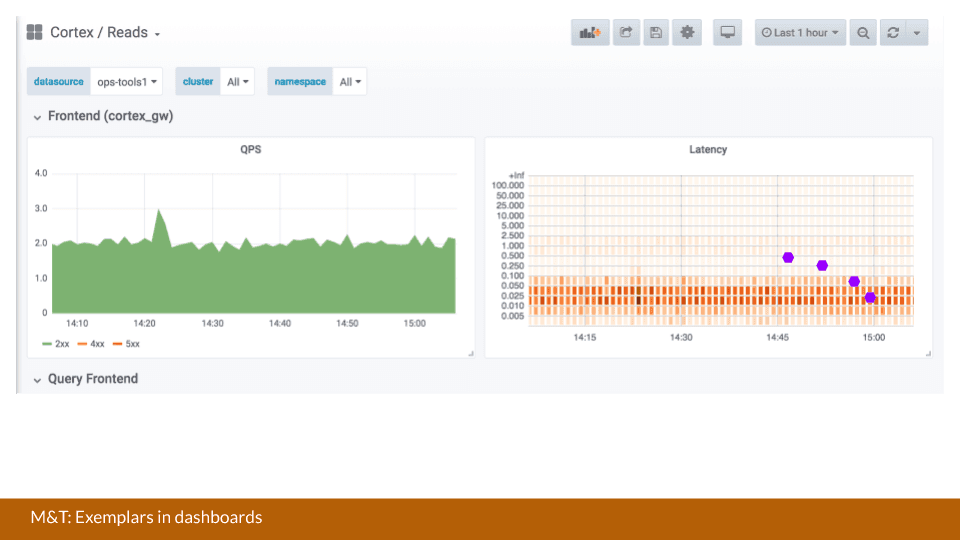Open the namespace All dropdown
The height and width of the screenshot is (540, 960).
pyautogui.click(x=350, y=81)
